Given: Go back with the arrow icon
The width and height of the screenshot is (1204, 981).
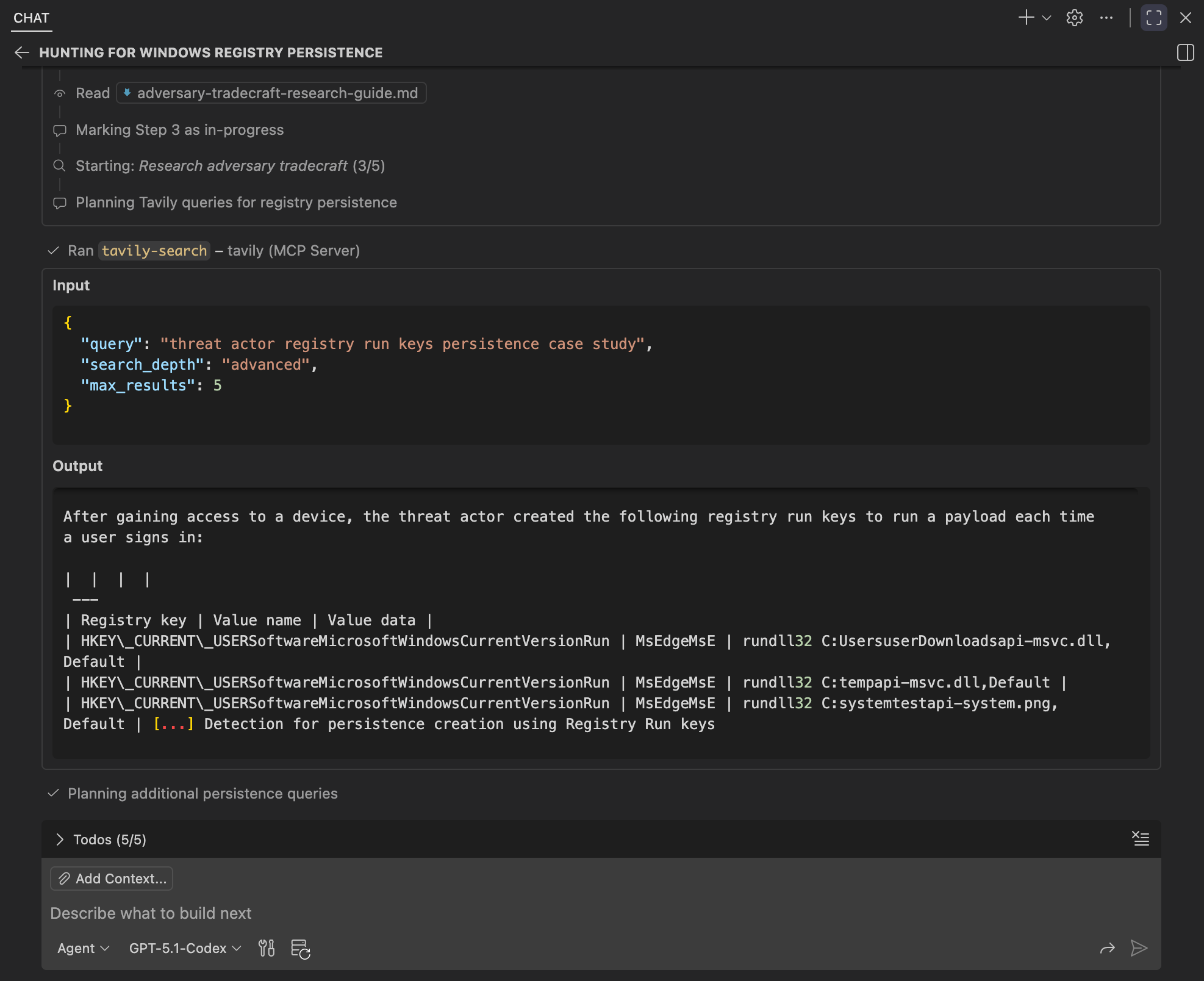Looking at the screenshot, I should (22, 52).
